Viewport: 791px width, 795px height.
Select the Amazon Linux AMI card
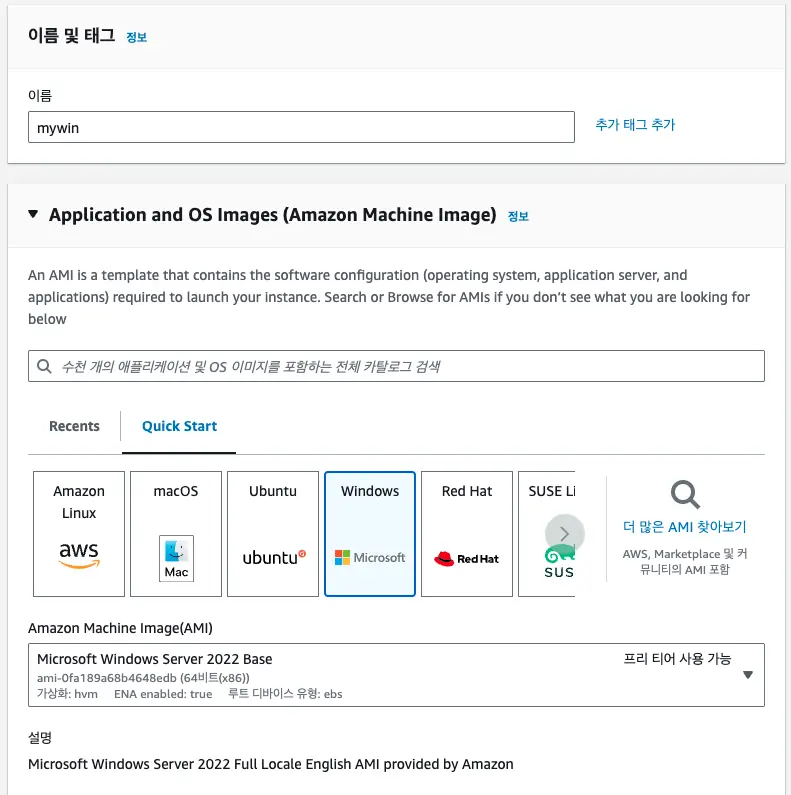79,534
